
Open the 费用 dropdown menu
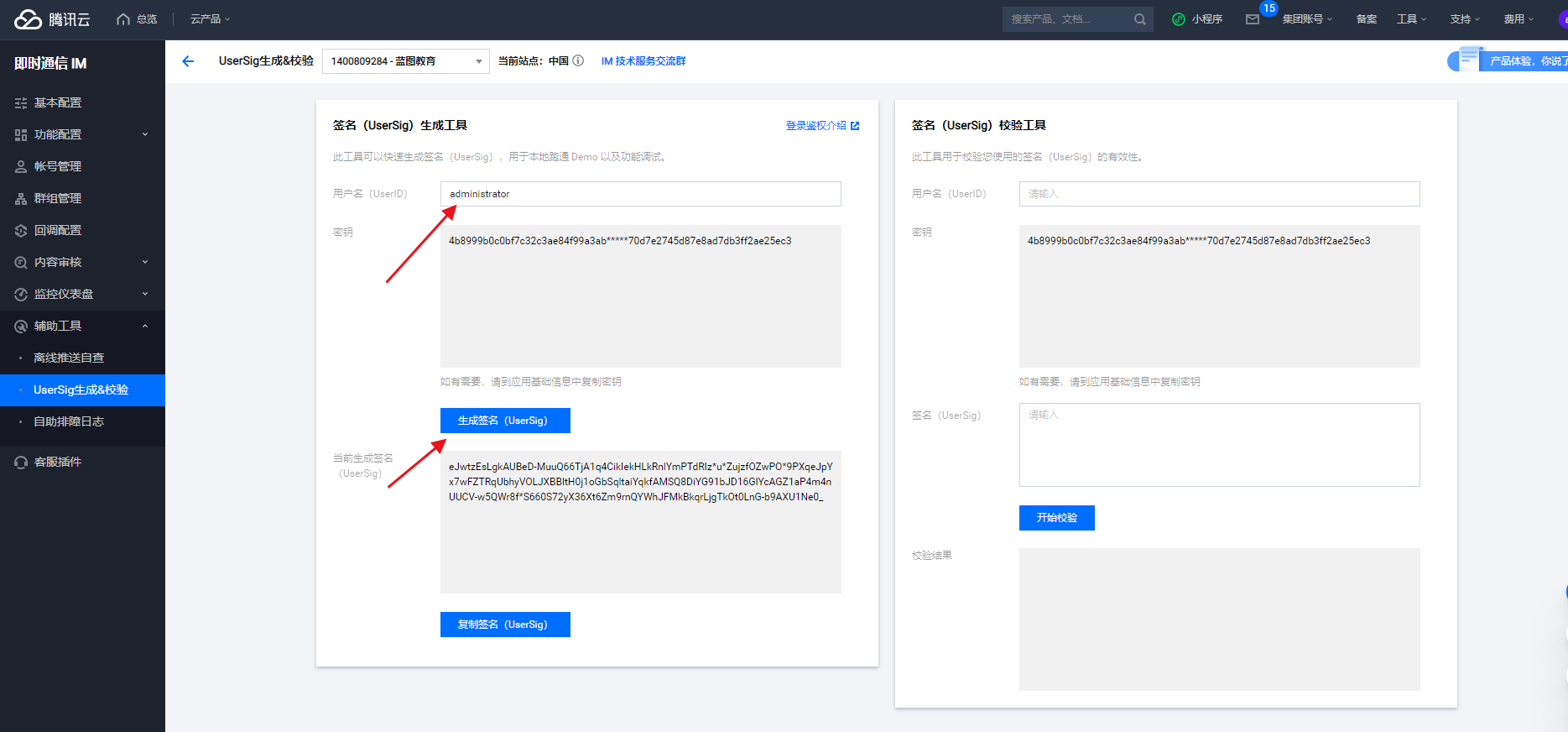[1519, 19]
